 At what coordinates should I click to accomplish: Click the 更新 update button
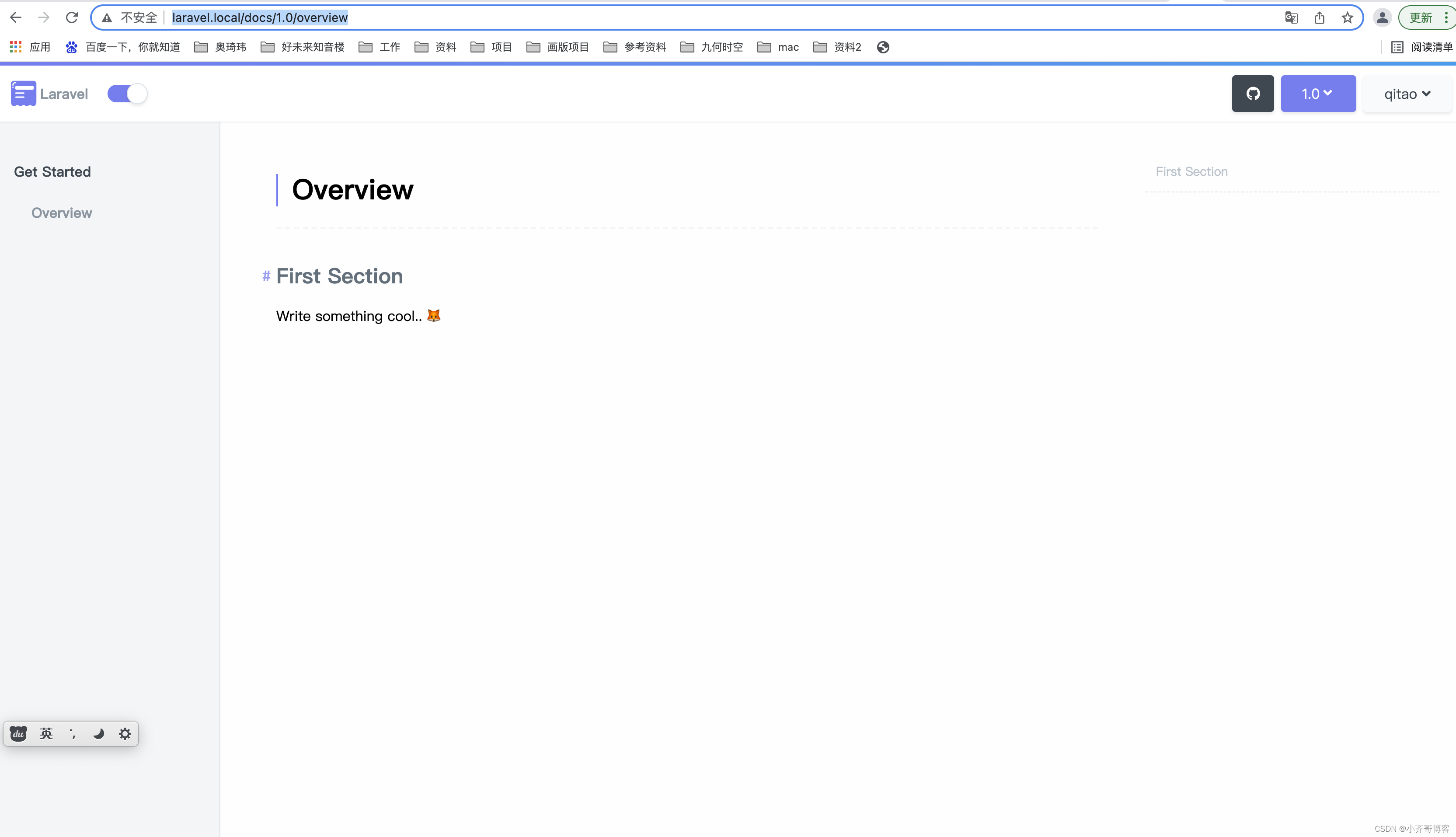[1421, 18]
